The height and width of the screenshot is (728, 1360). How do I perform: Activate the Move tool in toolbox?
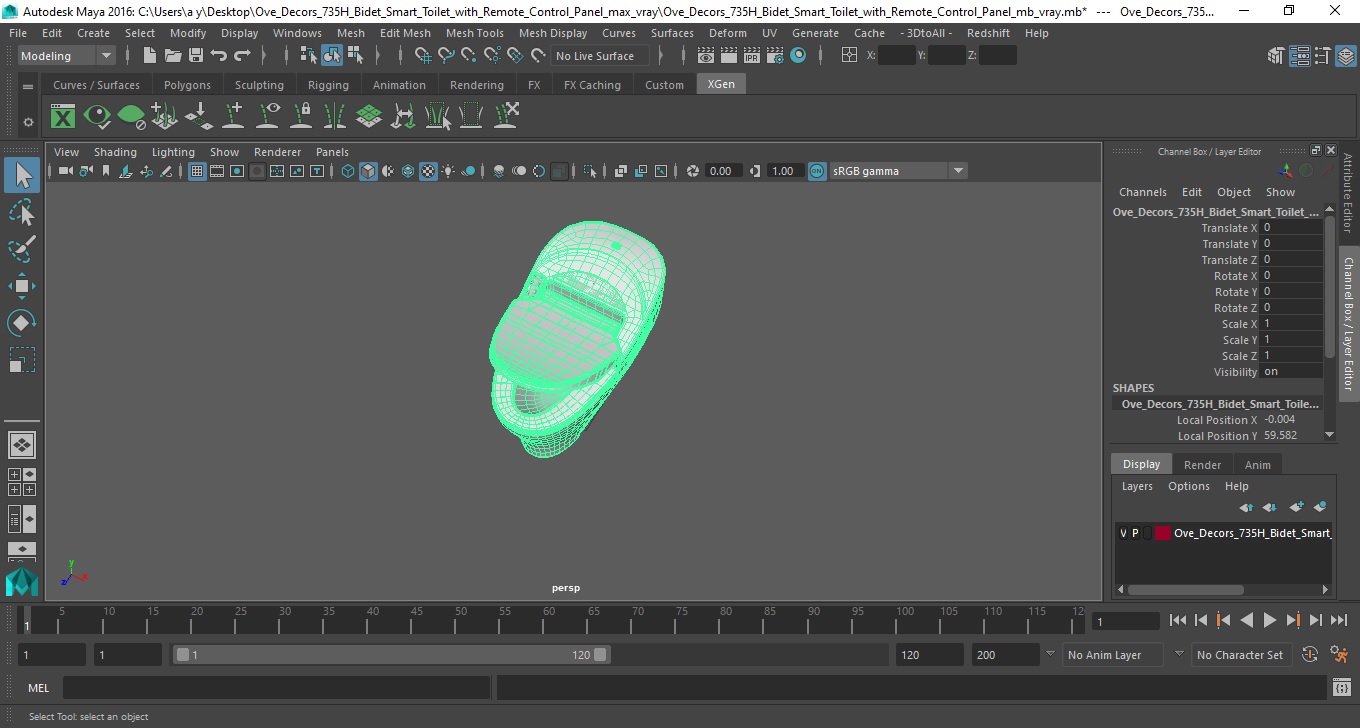pos(22,286)
